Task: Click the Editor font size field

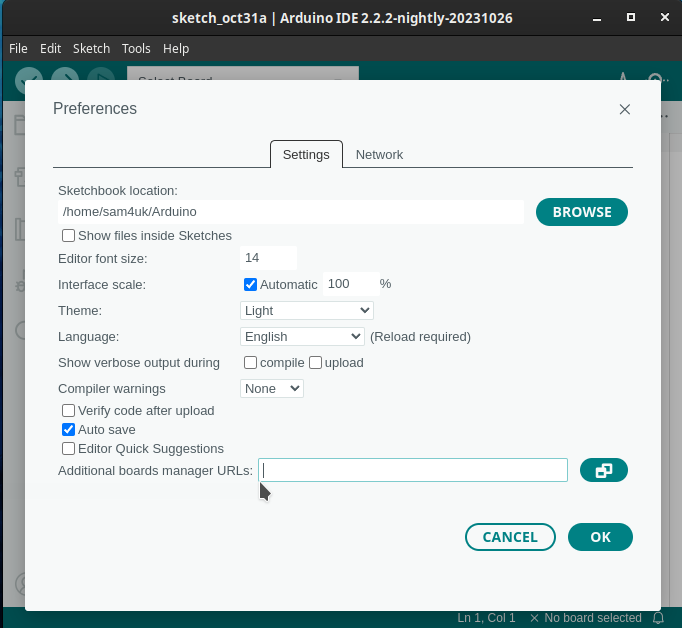Action: click(x=268, y=258)
